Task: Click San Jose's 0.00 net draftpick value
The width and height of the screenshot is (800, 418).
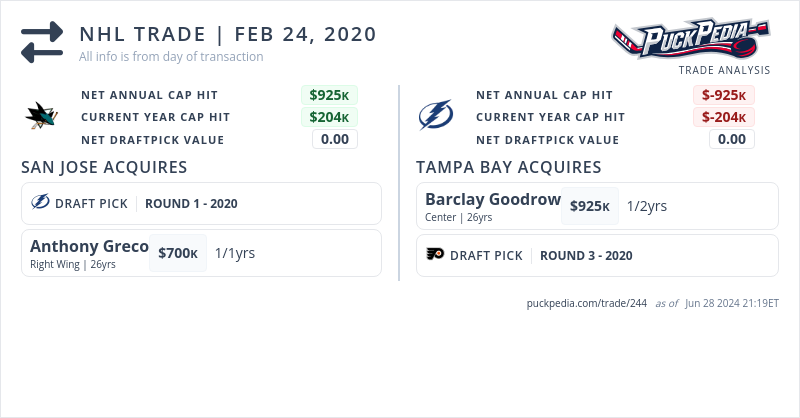Action: pyautogui.click(x=335, y=139)
